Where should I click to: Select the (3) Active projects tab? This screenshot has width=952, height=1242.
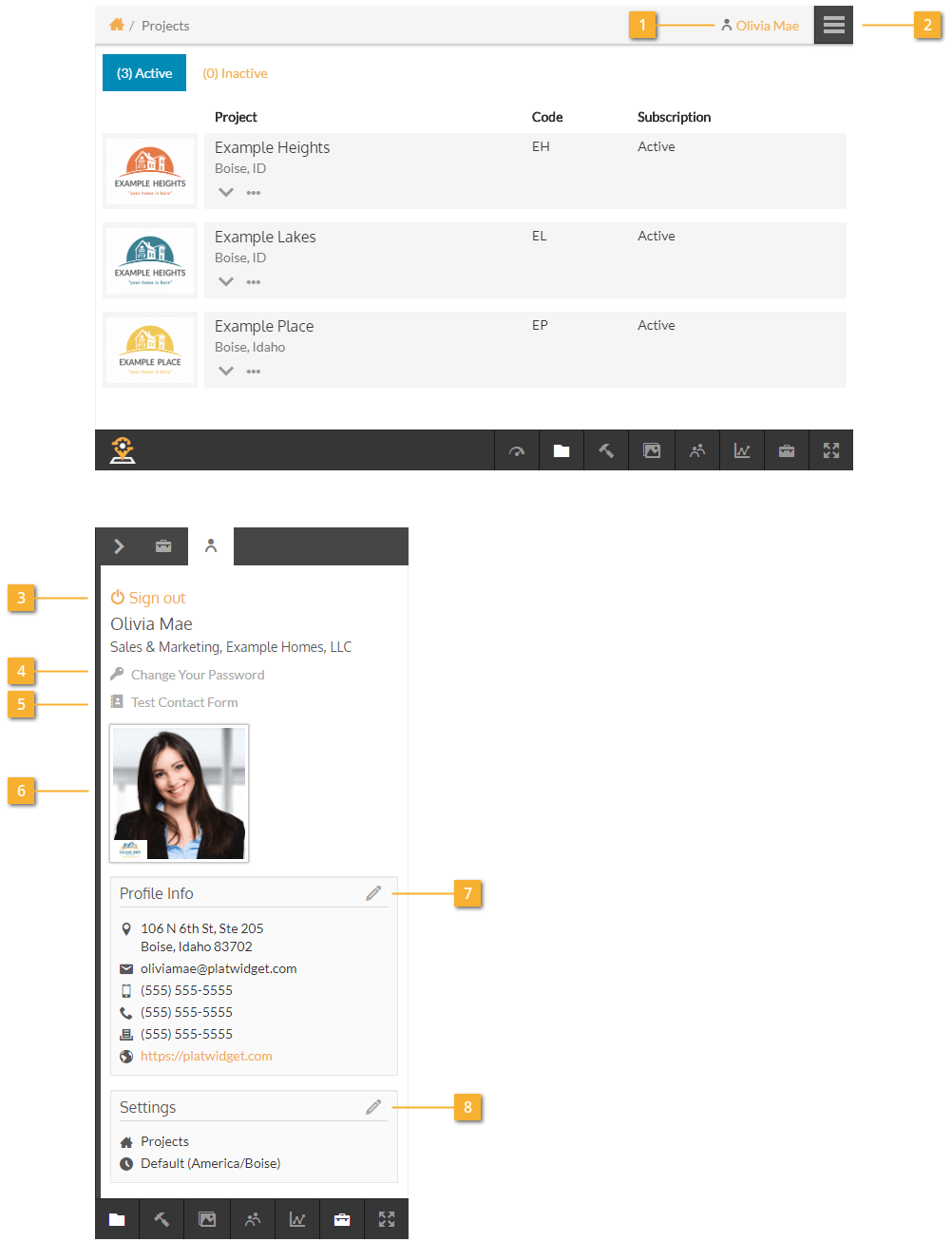click(x=144, y=73)
